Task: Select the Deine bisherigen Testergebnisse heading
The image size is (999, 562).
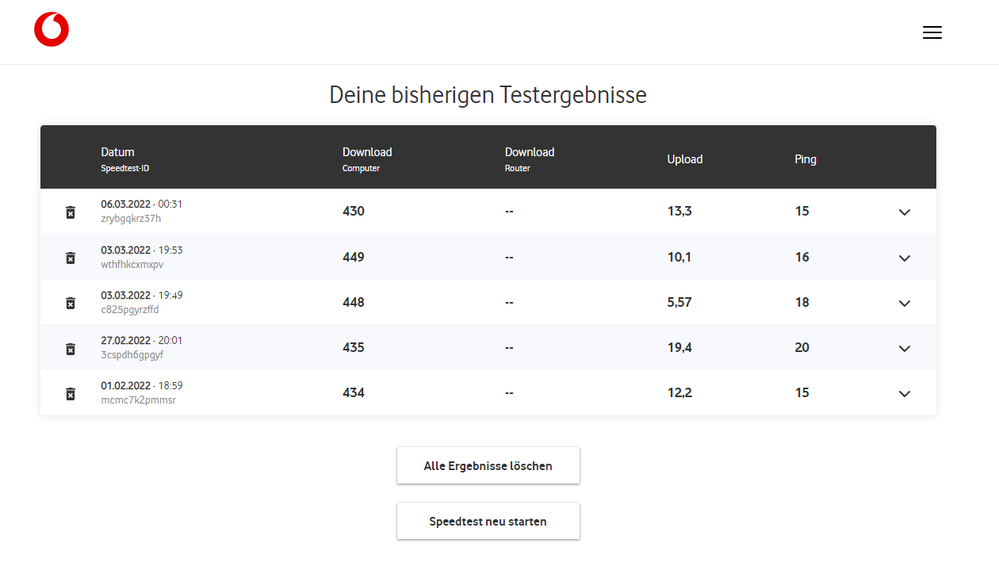Action: [x=488, y=96]
